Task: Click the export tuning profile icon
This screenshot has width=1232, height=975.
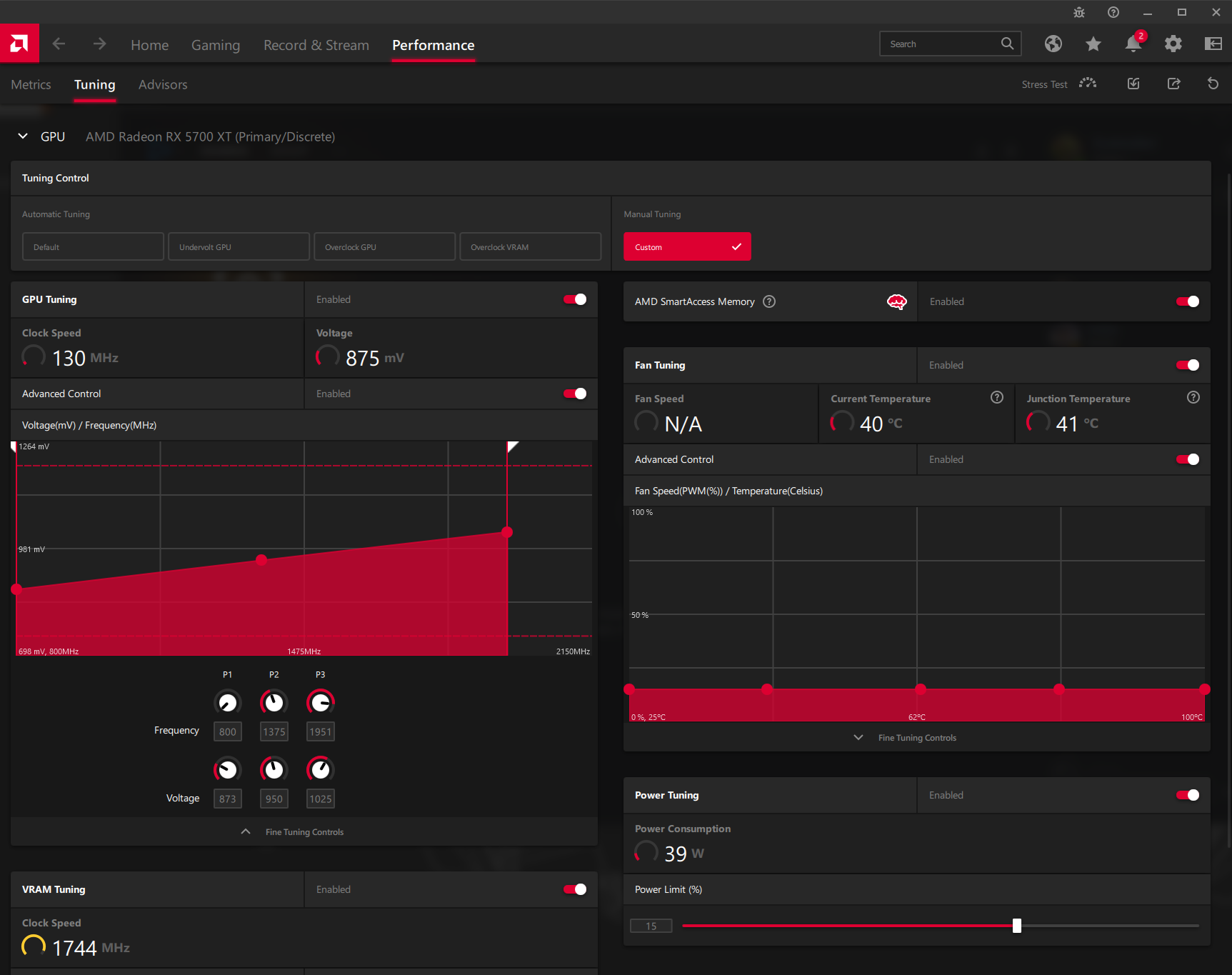Action: pyautogui.click(x=1173, y=84)
